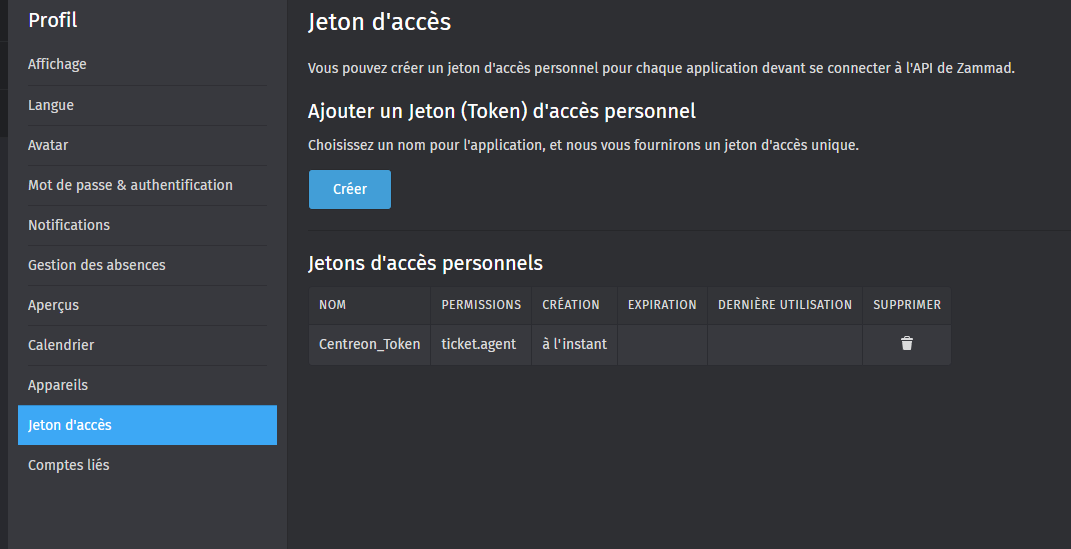Click the CRÉATION column header
This screenshot has height=549, width=1071.
571,305
